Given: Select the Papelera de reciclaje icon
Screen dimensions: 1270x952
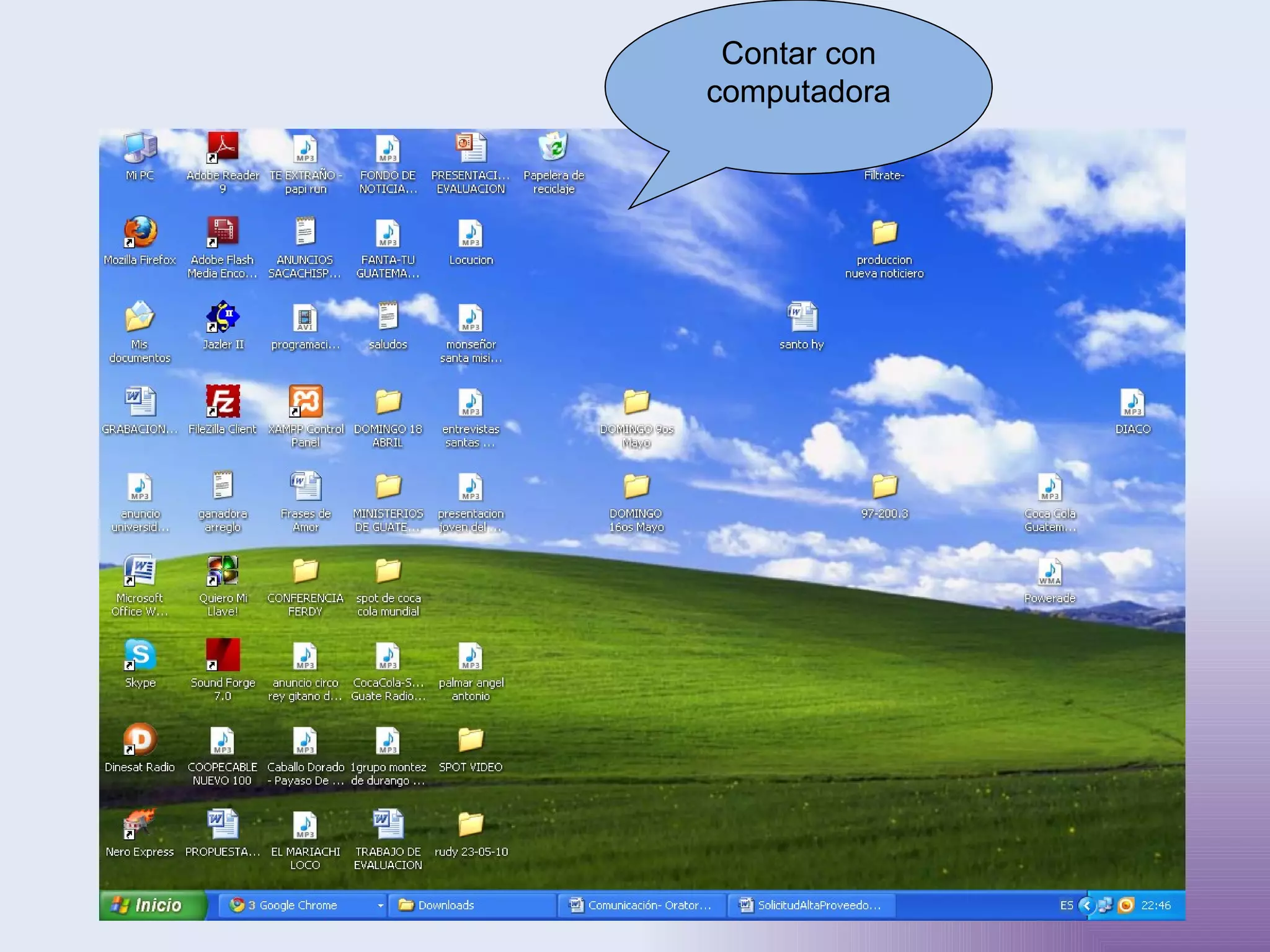Looking at the screenshot, I should pos(554,148).
